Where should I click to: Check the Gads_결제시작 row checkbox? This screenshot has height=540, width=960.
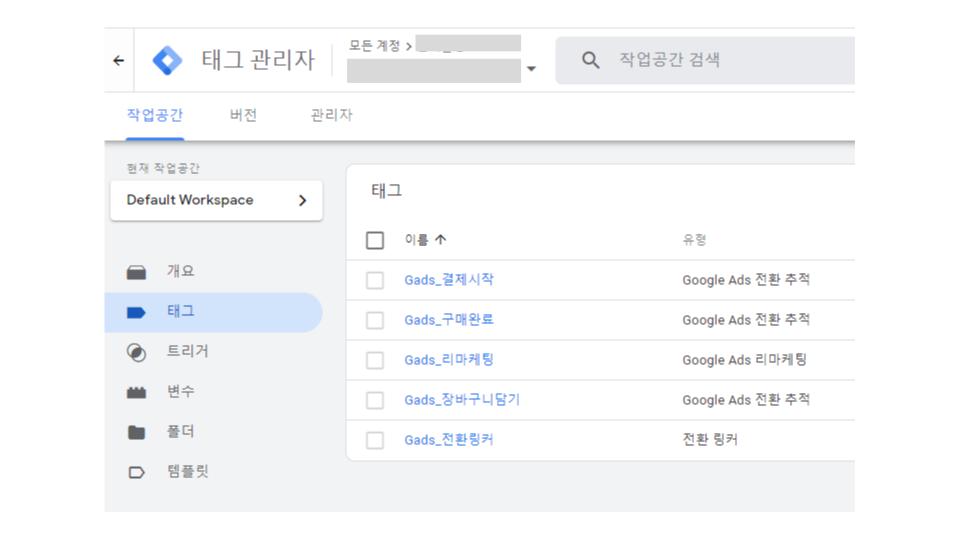(375, 280)
